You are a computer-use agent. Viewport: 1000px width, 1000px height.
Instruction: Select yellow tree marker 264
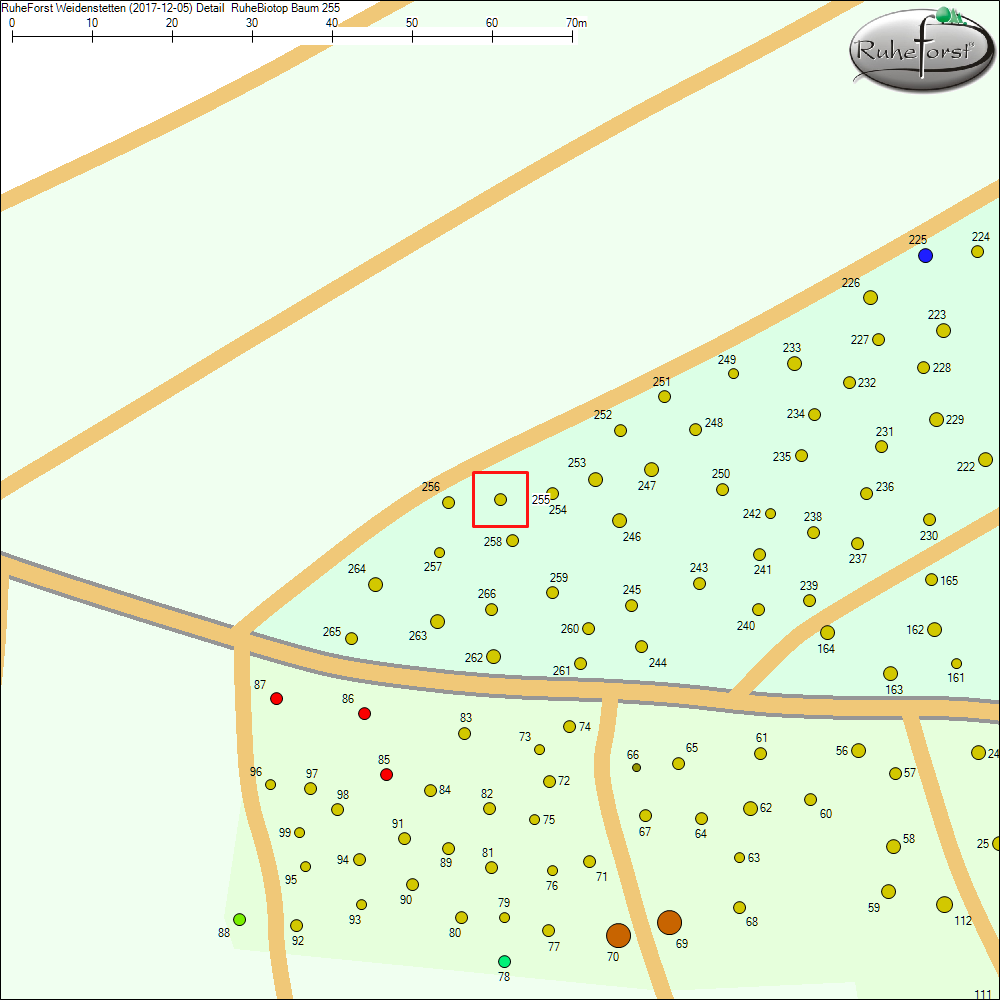(375, 584)
